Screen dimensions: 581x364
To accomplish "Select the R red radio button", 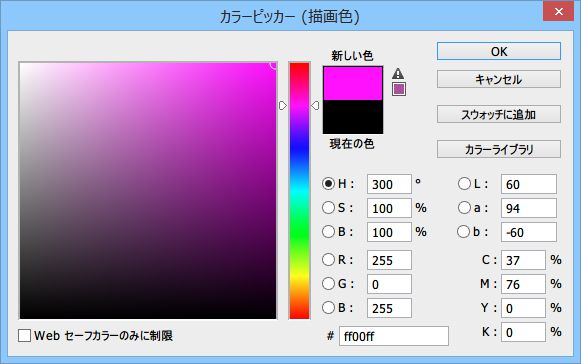I will coord(328,259).
